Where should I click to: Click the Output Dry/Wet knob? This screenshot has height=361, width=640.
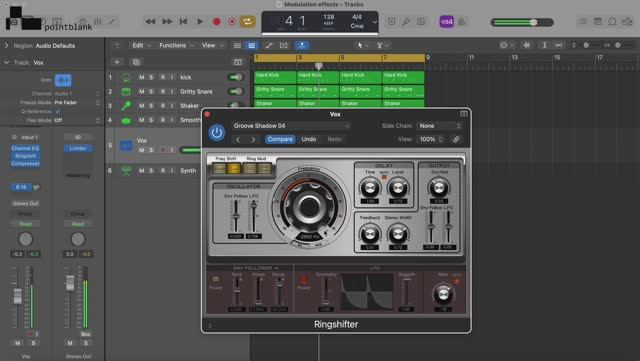[x=439, y=188]
